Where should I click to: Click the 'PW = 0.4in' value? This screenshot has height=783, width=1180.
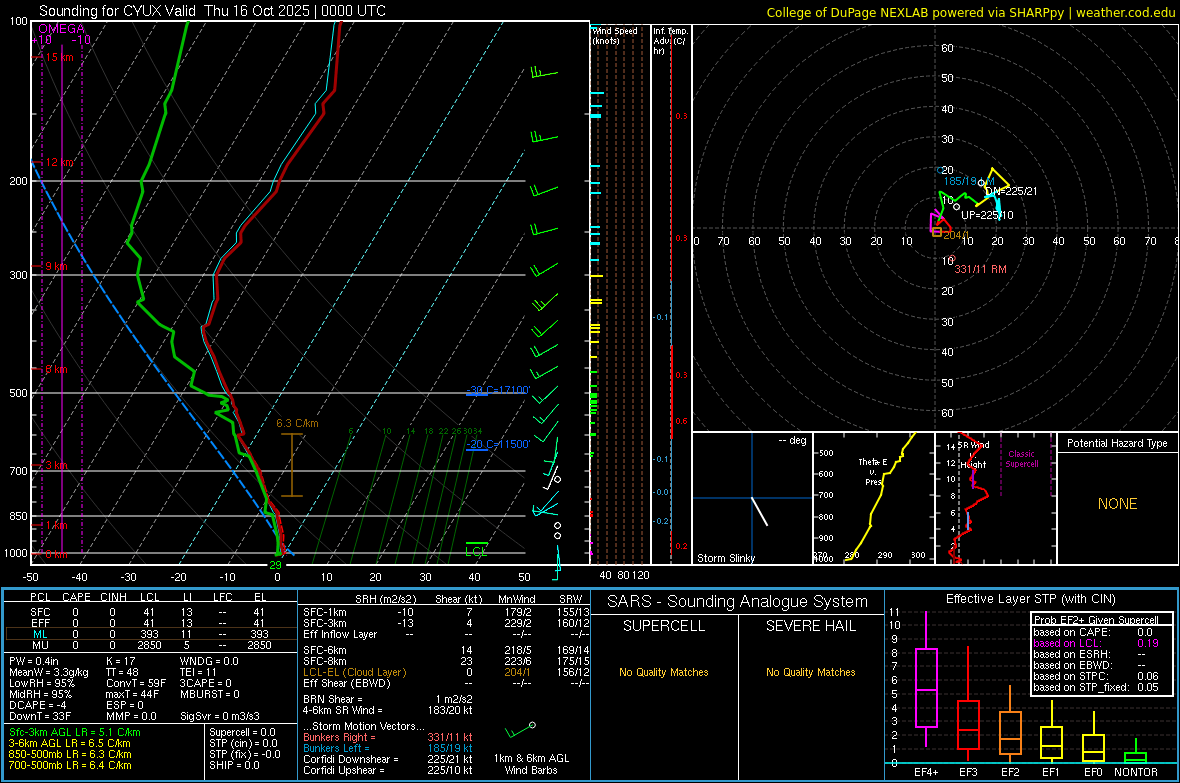[x=34, y=661]
